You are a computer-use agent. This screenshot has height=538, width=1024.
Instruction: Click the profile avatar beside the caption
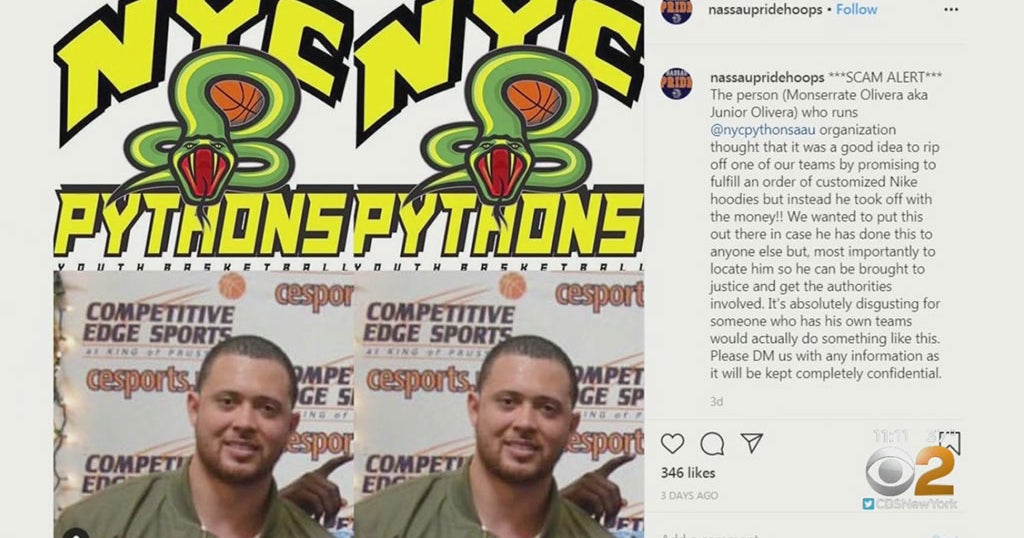click(x=676, y=84)
